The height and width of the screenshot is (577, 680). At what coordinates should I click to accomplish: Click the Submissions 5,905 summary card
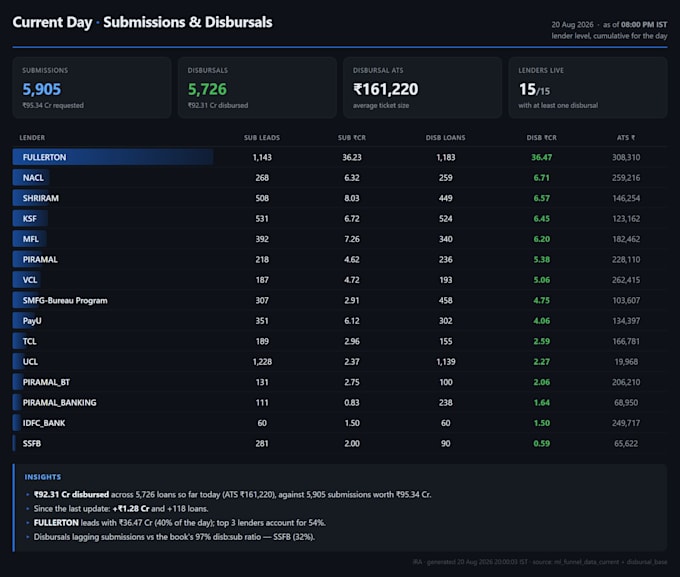click(x=92, y=88)
